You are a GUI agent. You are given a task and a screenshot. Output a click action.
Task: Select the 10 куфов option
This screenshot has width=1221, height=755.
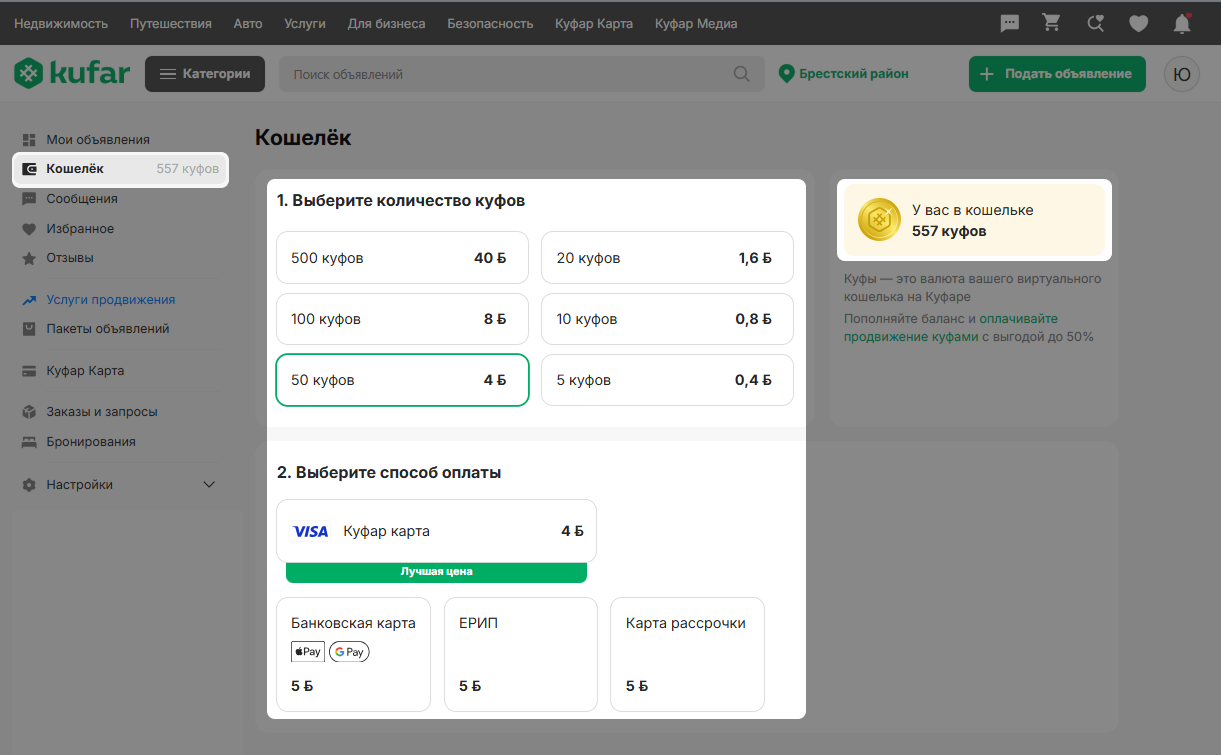[667, 319]
